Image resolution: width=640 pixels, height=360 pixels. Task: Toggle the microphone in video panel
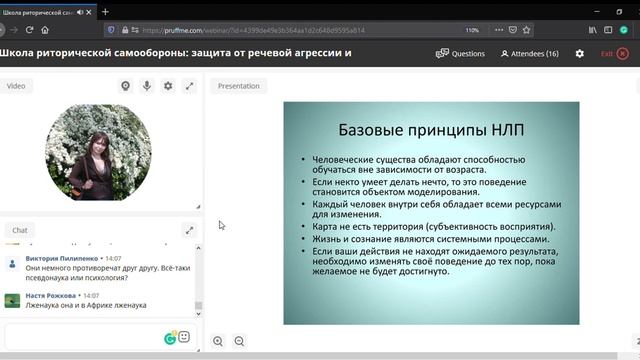coord(147,86)
